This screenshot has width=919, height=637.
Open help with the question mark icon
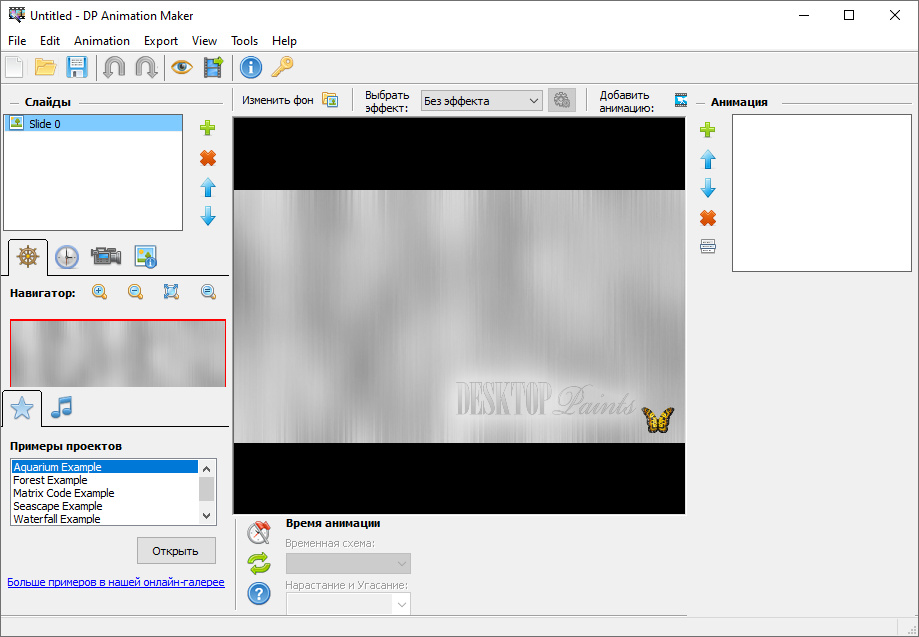(258, 593)
